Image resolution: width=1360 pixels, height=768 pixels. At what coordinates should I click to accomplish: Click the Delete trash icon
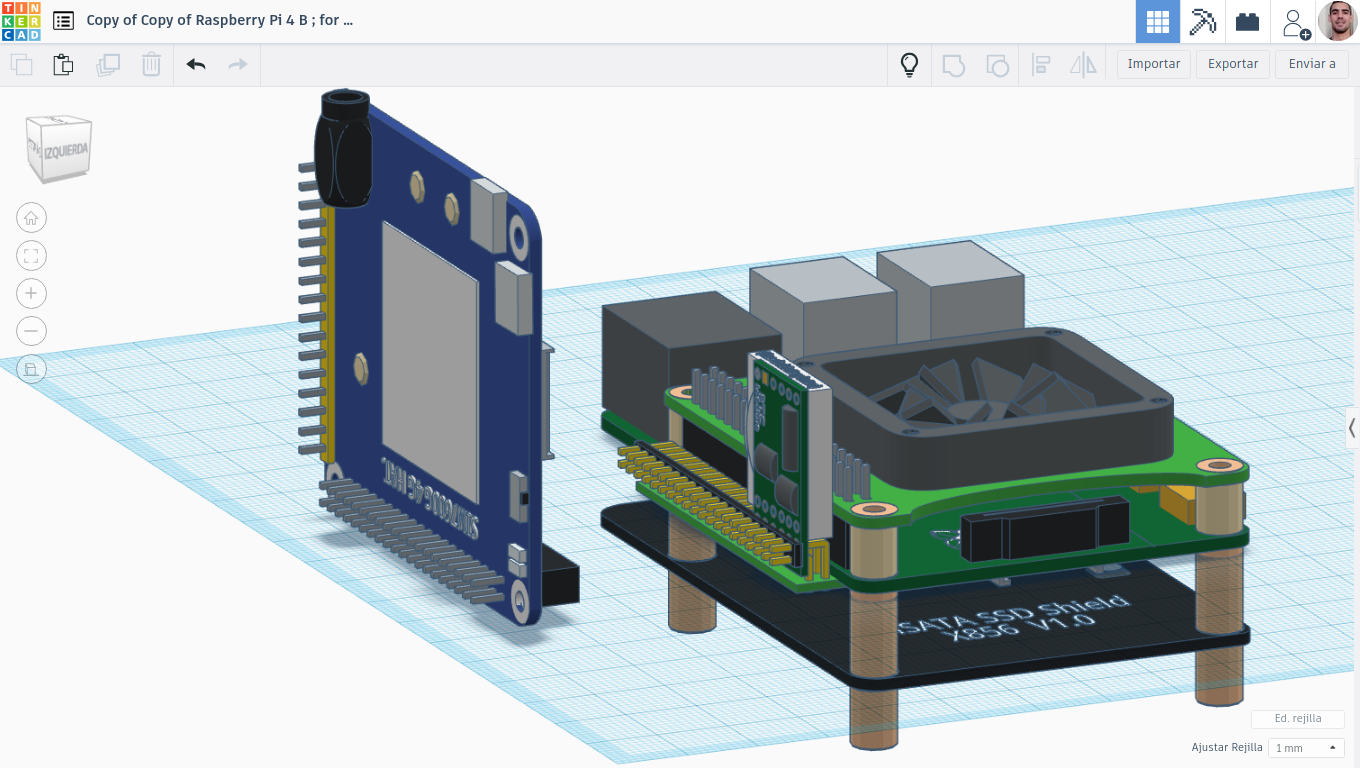tap(151, 65)
